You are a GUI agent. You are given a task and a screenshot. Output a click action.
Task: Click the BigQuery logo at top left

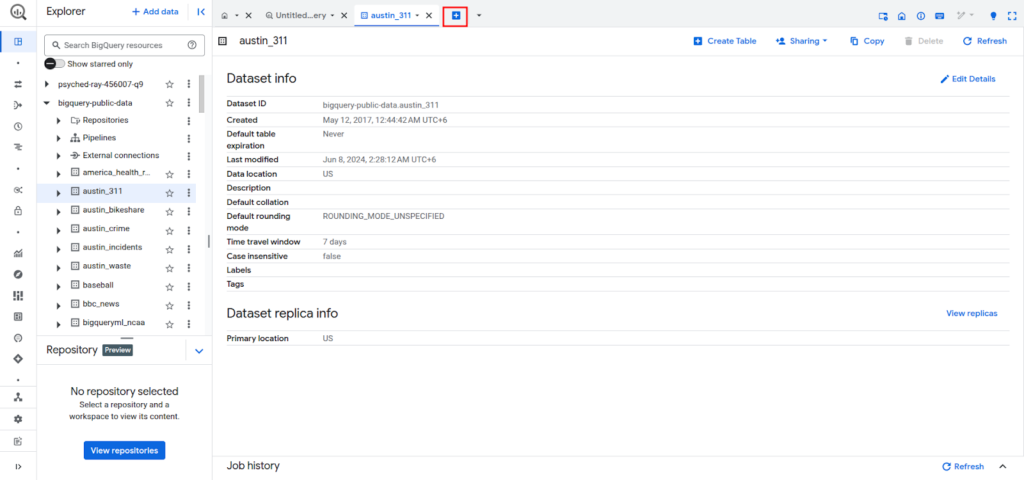(x=18, y=12)
